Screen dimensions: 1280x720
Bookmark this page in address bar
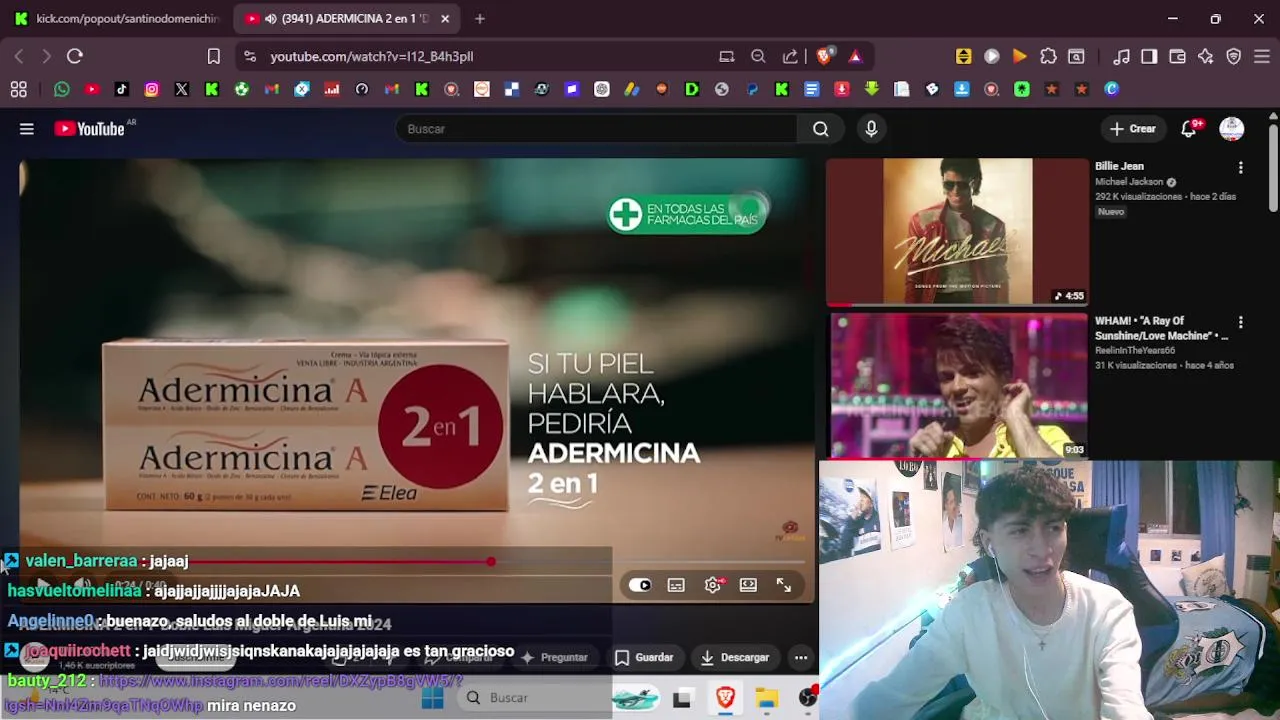[213, 57]
